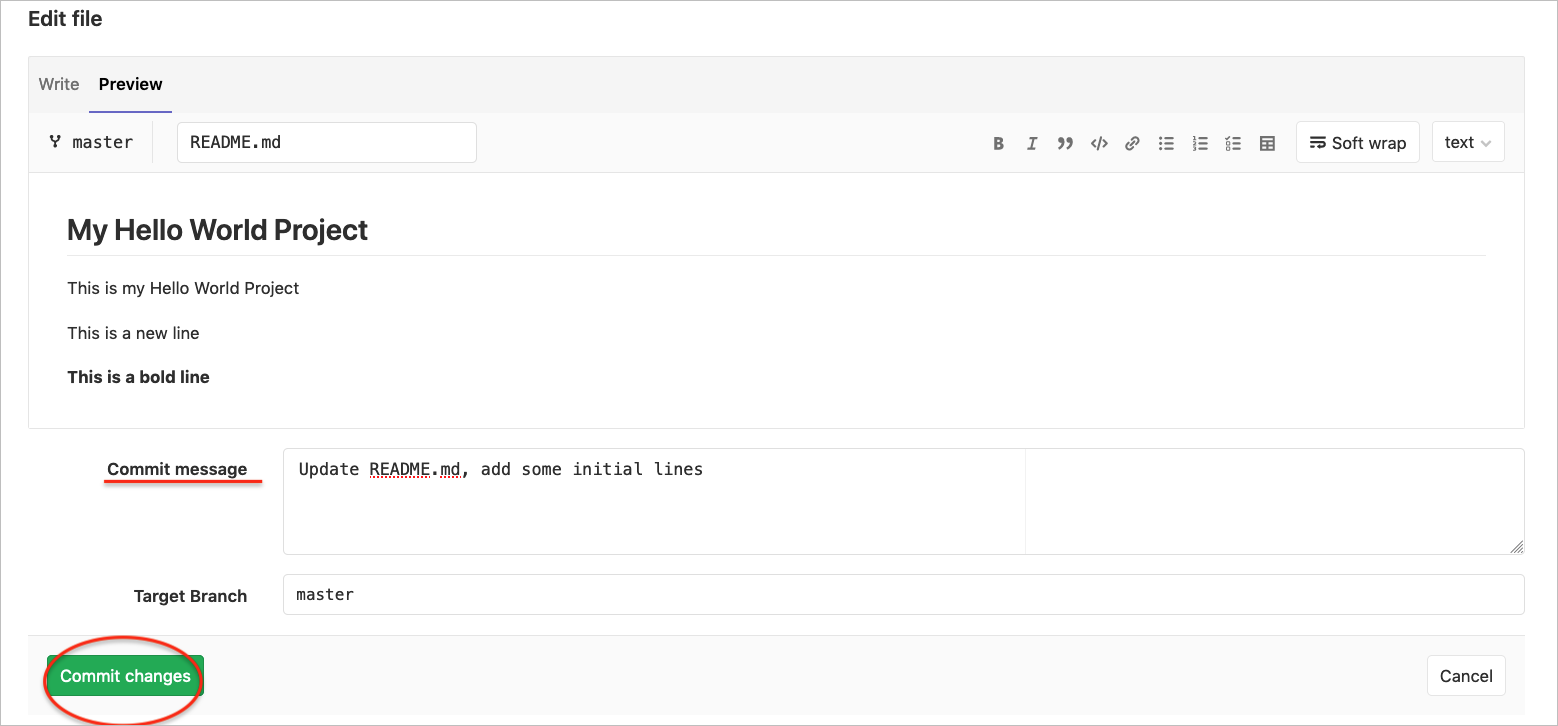Toggle the Soft wrap button
Screen dimensions: 1558x726
pyautogui.click(x=1358, y=142)
